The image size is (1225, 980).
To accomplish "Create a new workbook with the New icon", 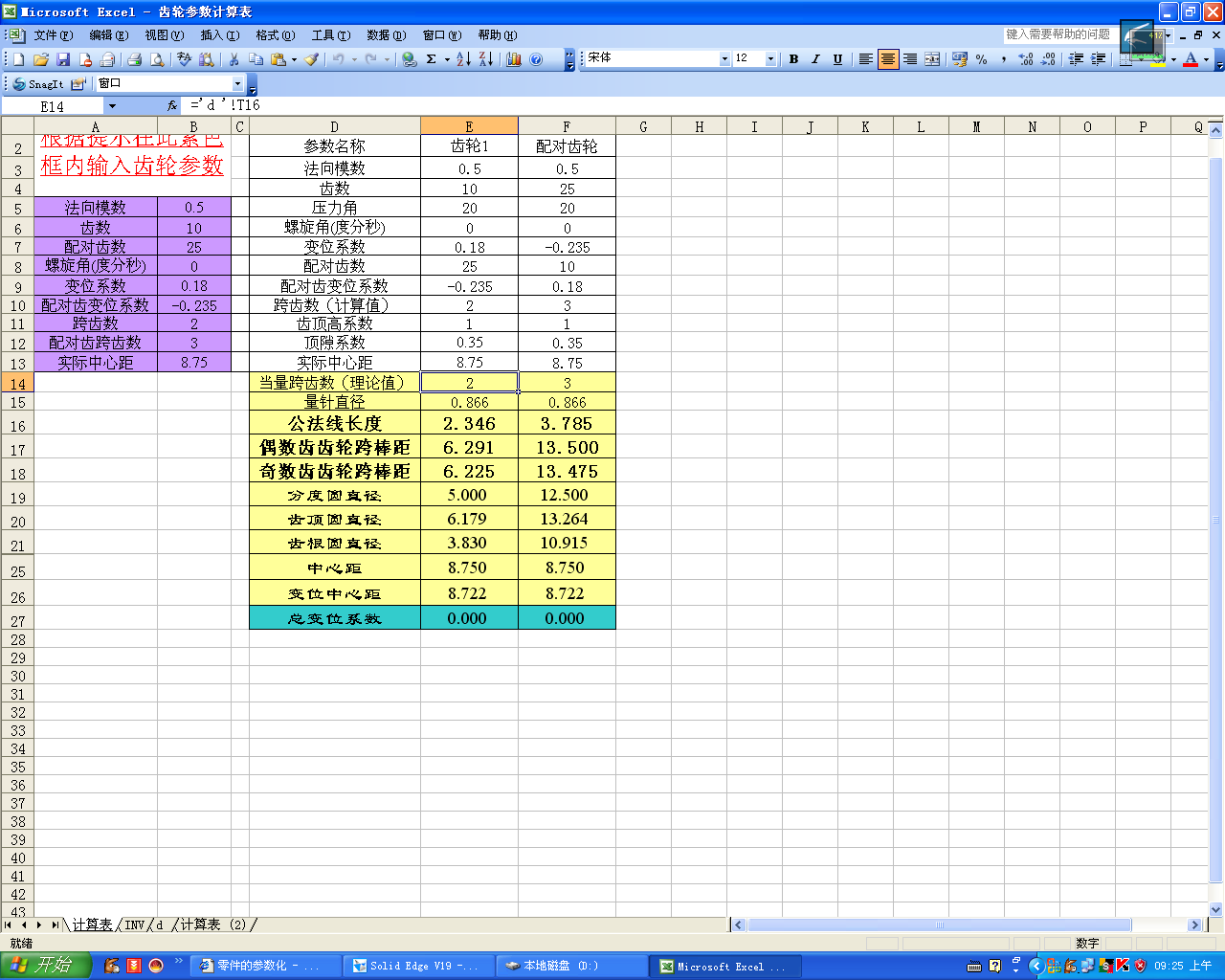I will click(x=18, y=59).
